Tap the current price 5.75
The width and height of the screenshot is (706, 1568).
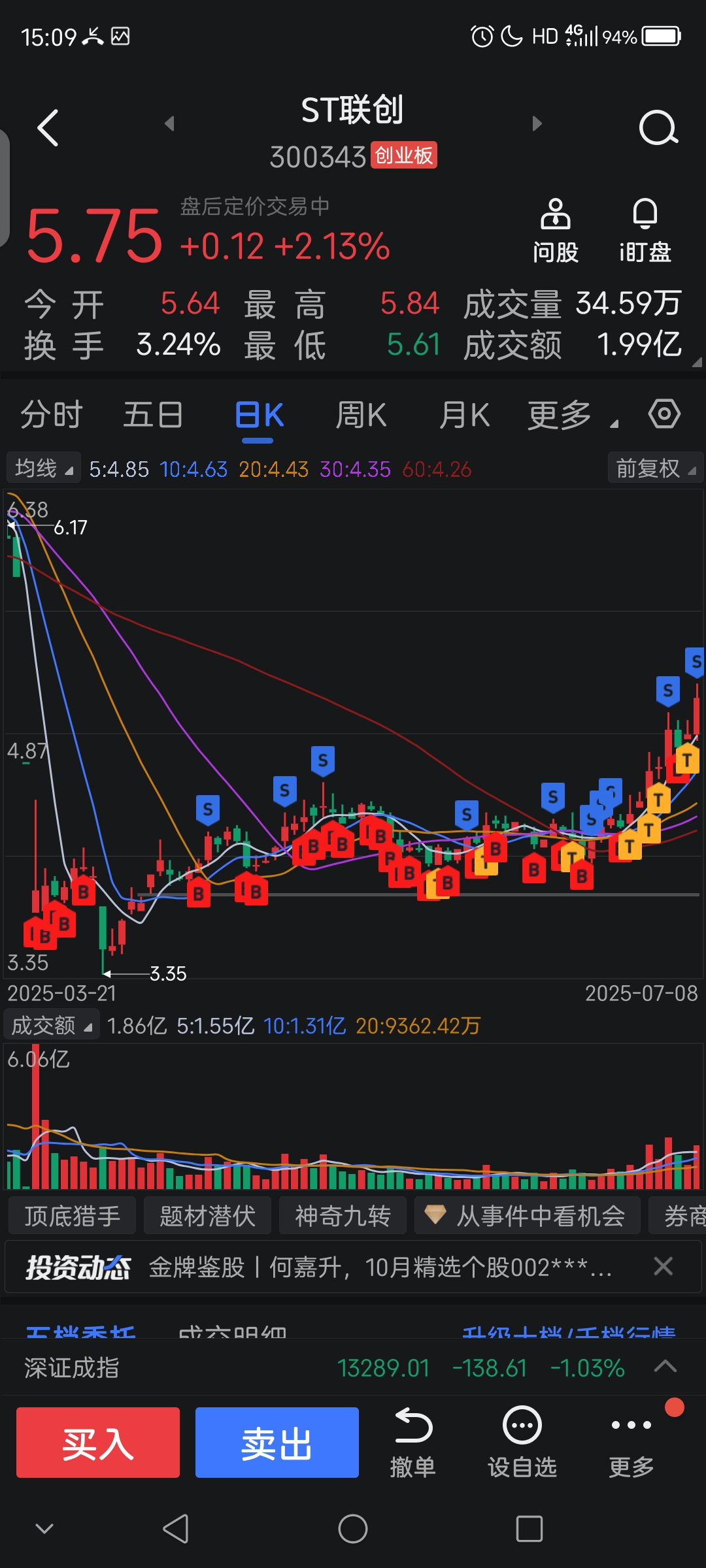click(x=94, y=235)
